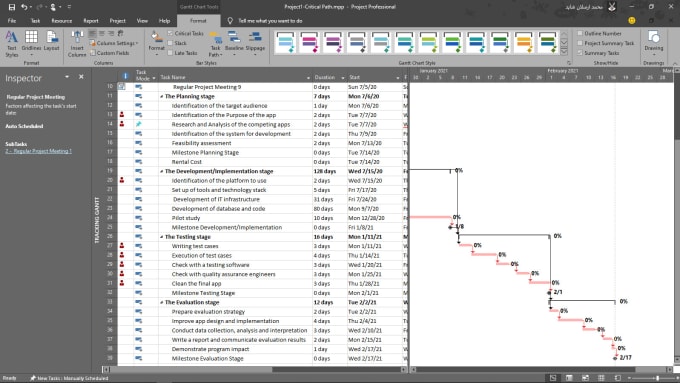The image size is (680, 383).
Task: Collapse the ribbon with the arrow
Action: (x=675, y=63)
